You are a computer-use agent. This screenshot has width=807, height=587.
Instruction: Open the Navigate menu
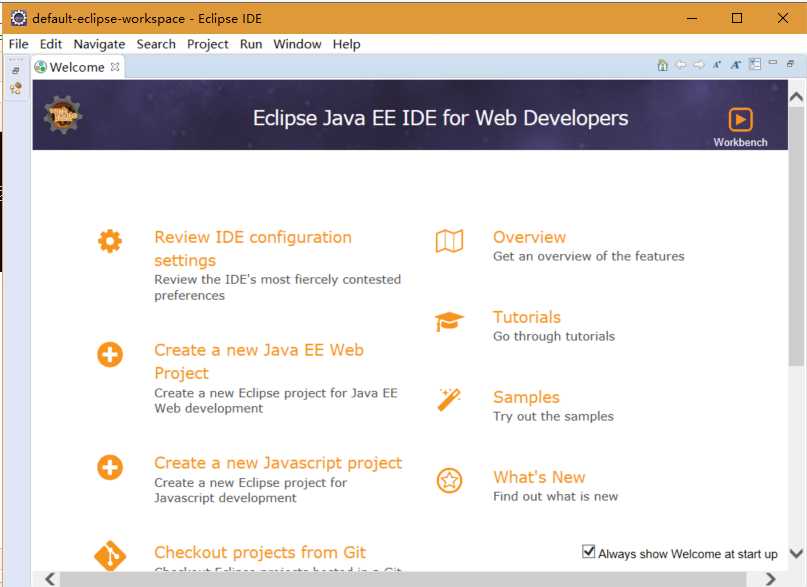[x=99, y=44]
